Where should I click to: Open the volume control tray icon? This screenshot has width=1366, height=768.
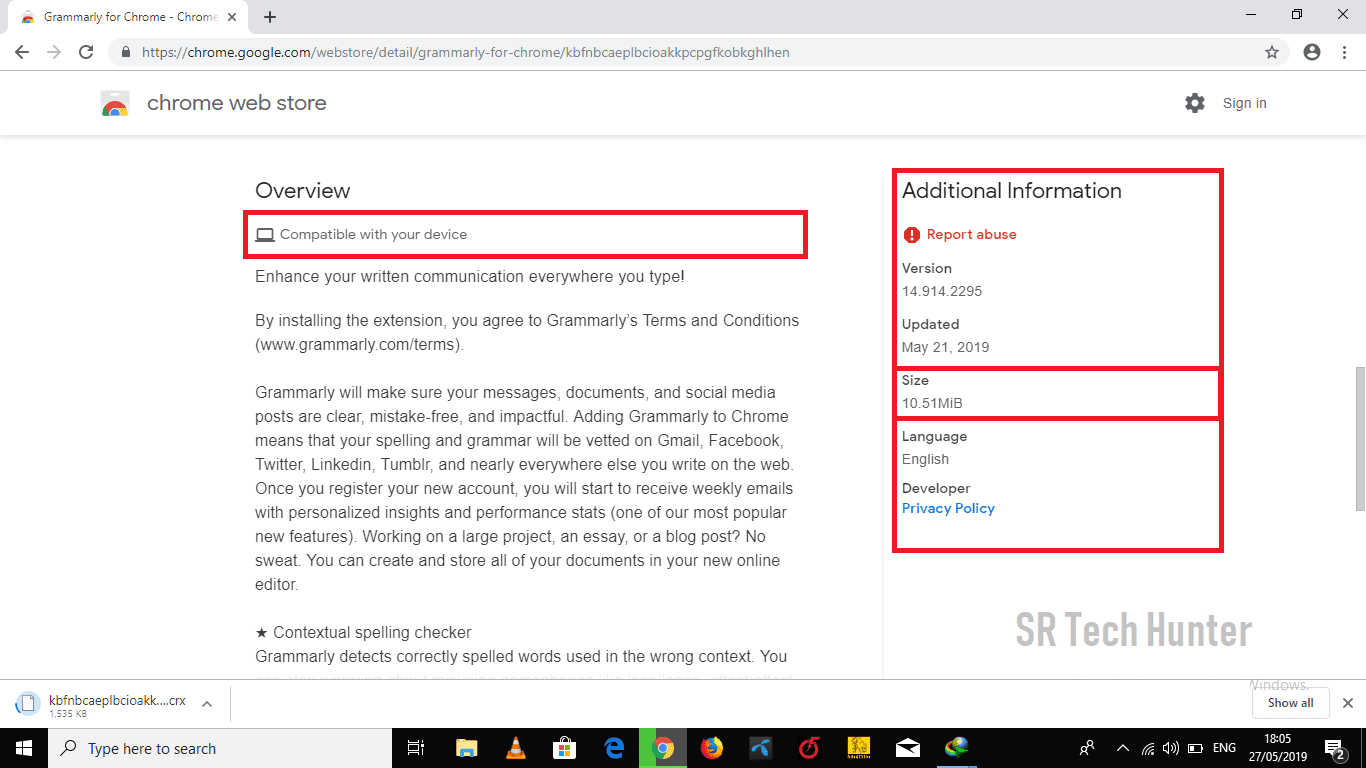coord(1171,748)
